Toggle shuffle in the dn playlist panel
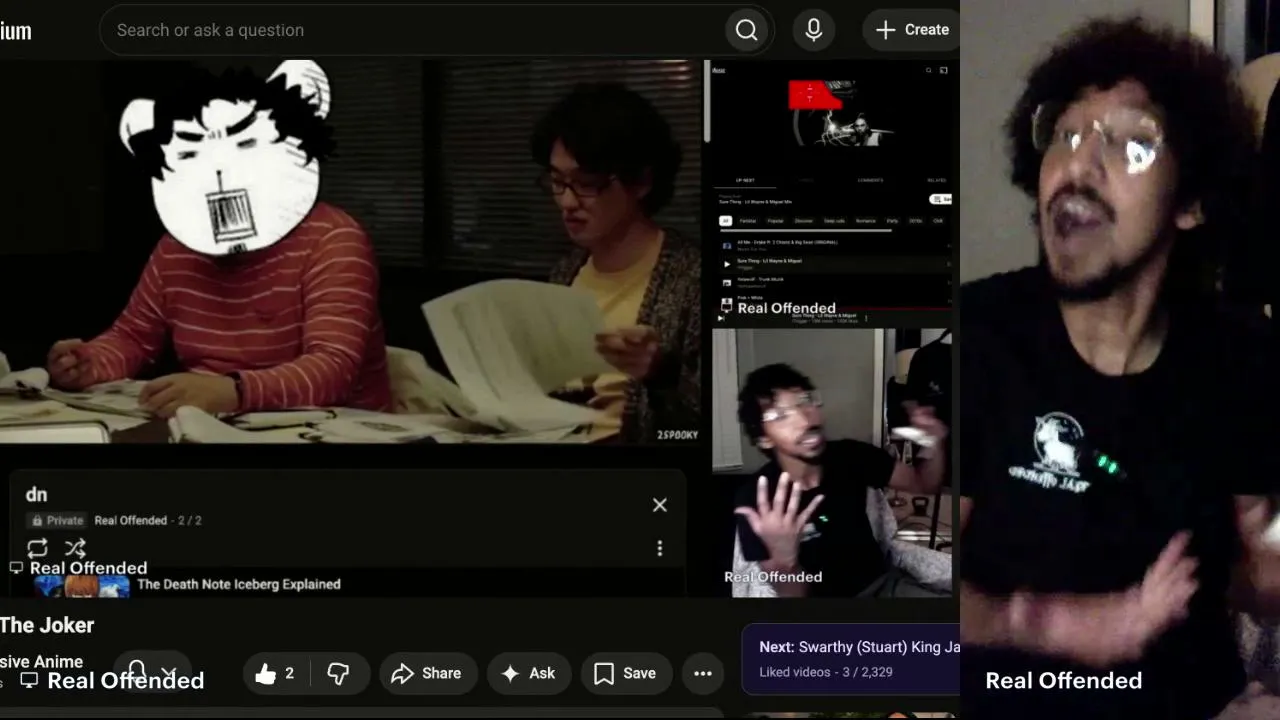Image resolution: width=1280 pixels, height=720 pixels. pyautogui.click(x=75, y=548)
